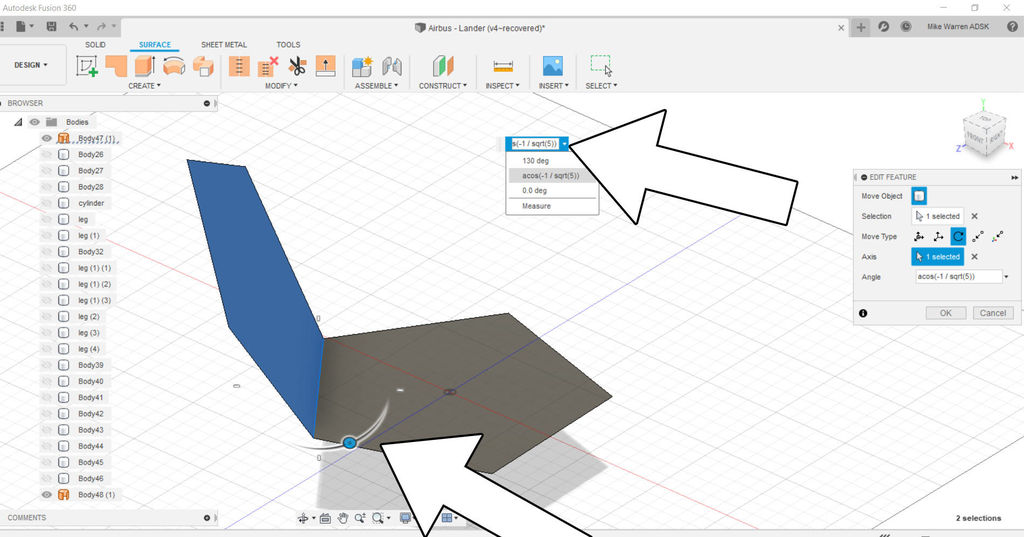Image resolution: width=1024 pixels, height=537 pixels.
Task: Click the Move Object bodies icon
Action: pyautogui.click(x=919, y=196)
